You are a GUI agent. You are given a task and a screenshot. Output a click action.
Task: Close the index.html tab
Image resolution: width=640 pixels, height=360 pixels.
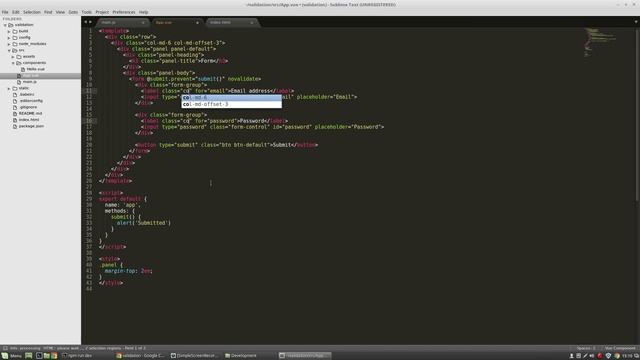point(251,22)
